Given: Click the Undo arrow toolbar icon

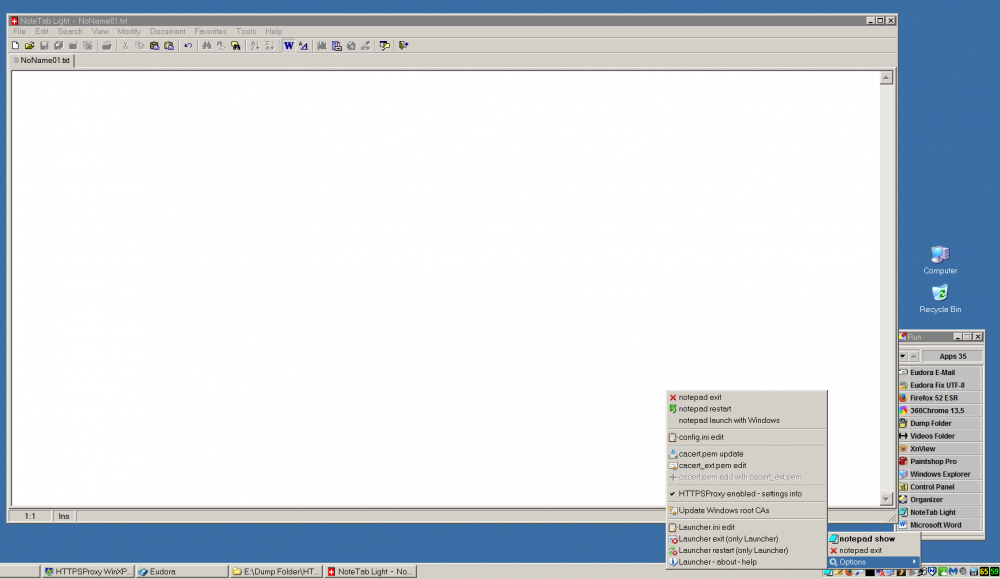Looking at the screenshot, I should (187, 45).
